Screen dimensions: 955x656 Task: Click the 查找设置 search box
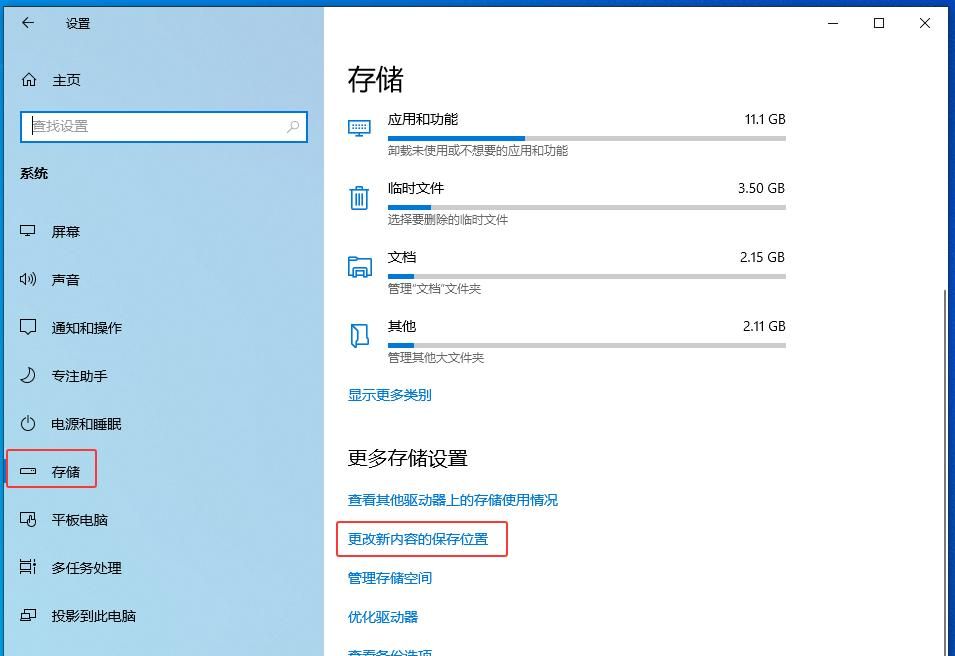[164, 127]
